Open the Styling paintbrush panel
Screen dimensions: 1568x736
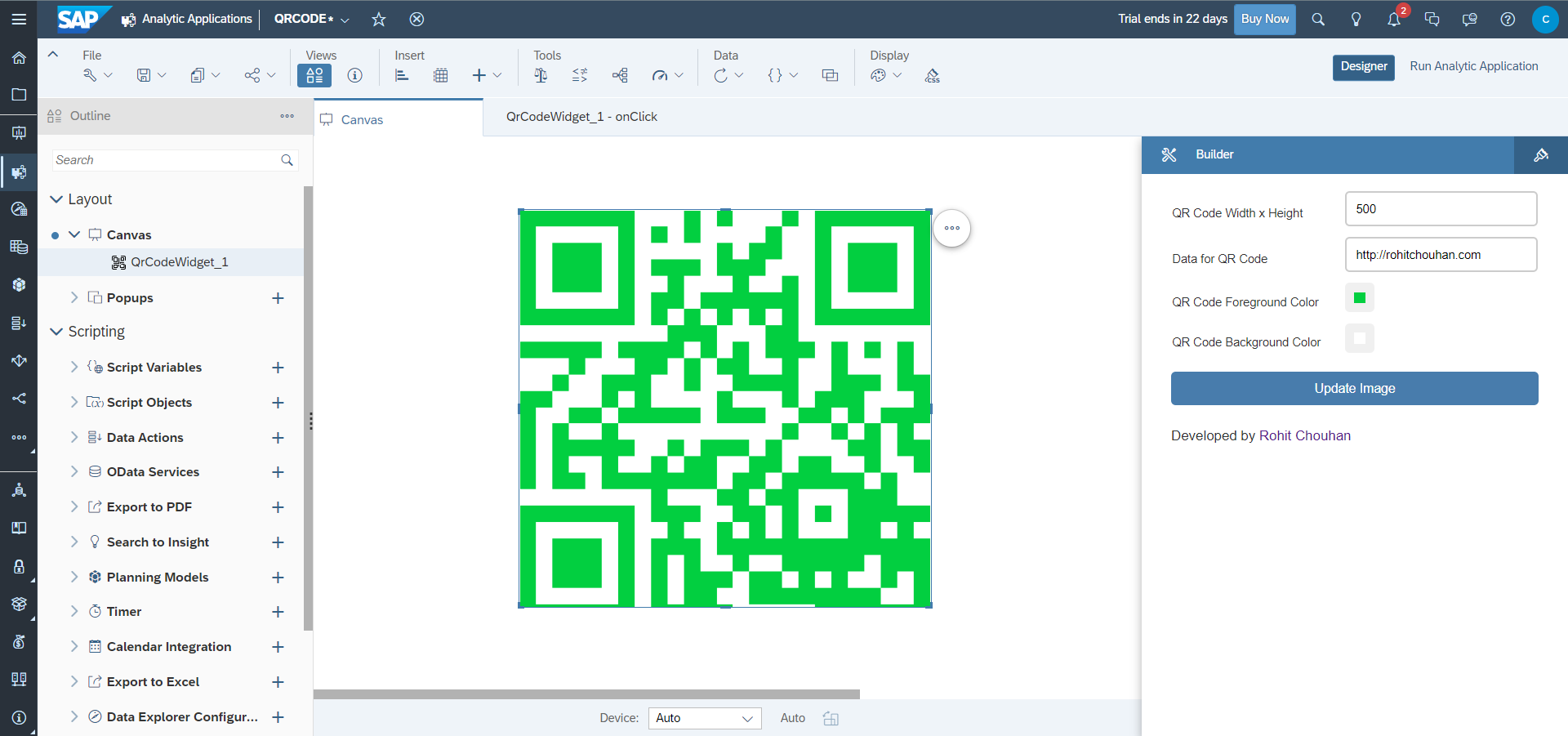1541,154
